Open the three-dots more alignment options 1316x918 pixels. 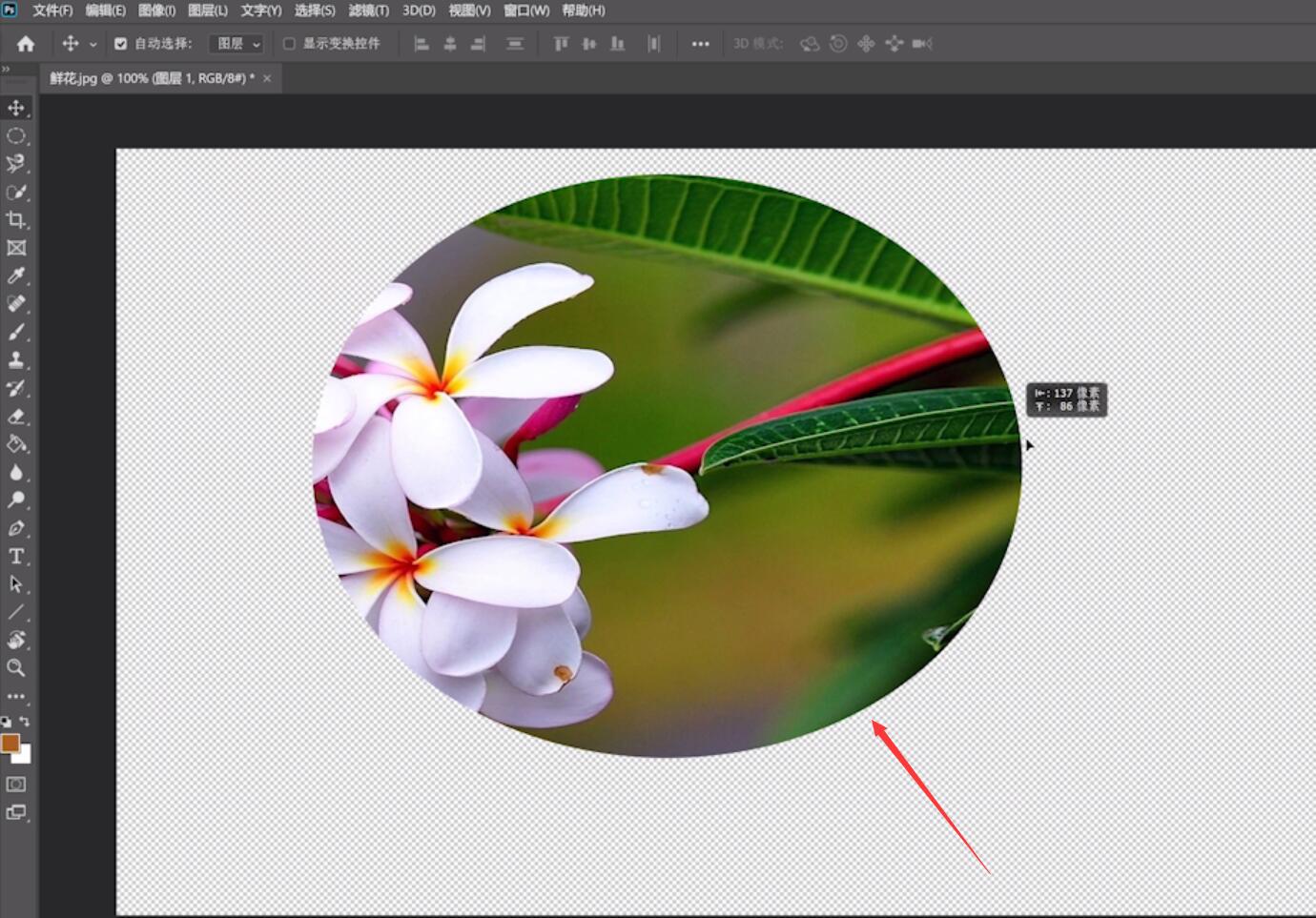[700, 44]
